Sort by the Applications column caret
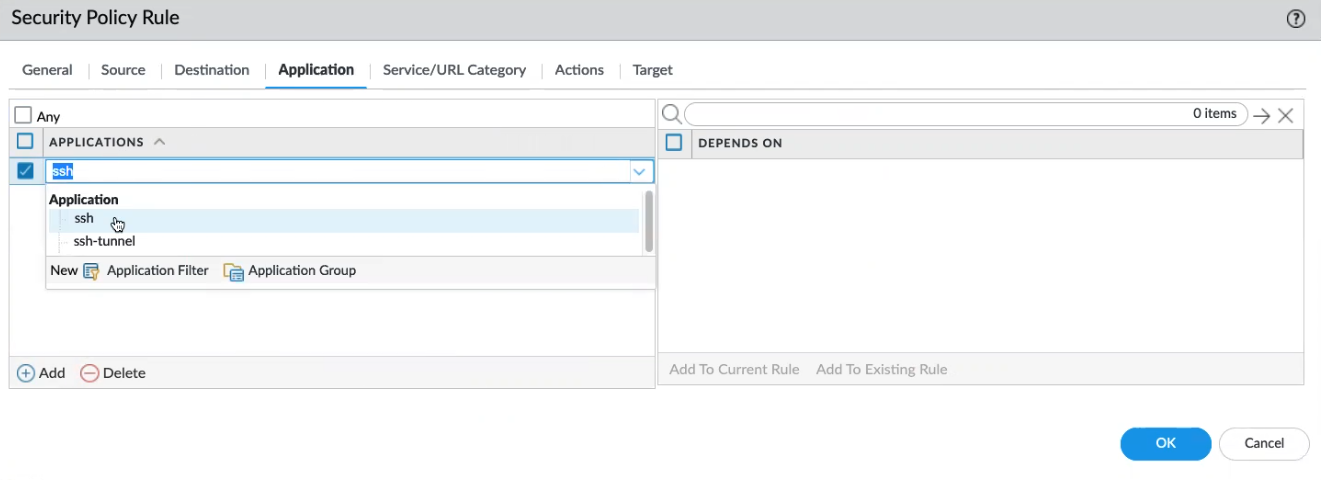The height and width of the screenshot is (480, 1321). click(160, 142)
